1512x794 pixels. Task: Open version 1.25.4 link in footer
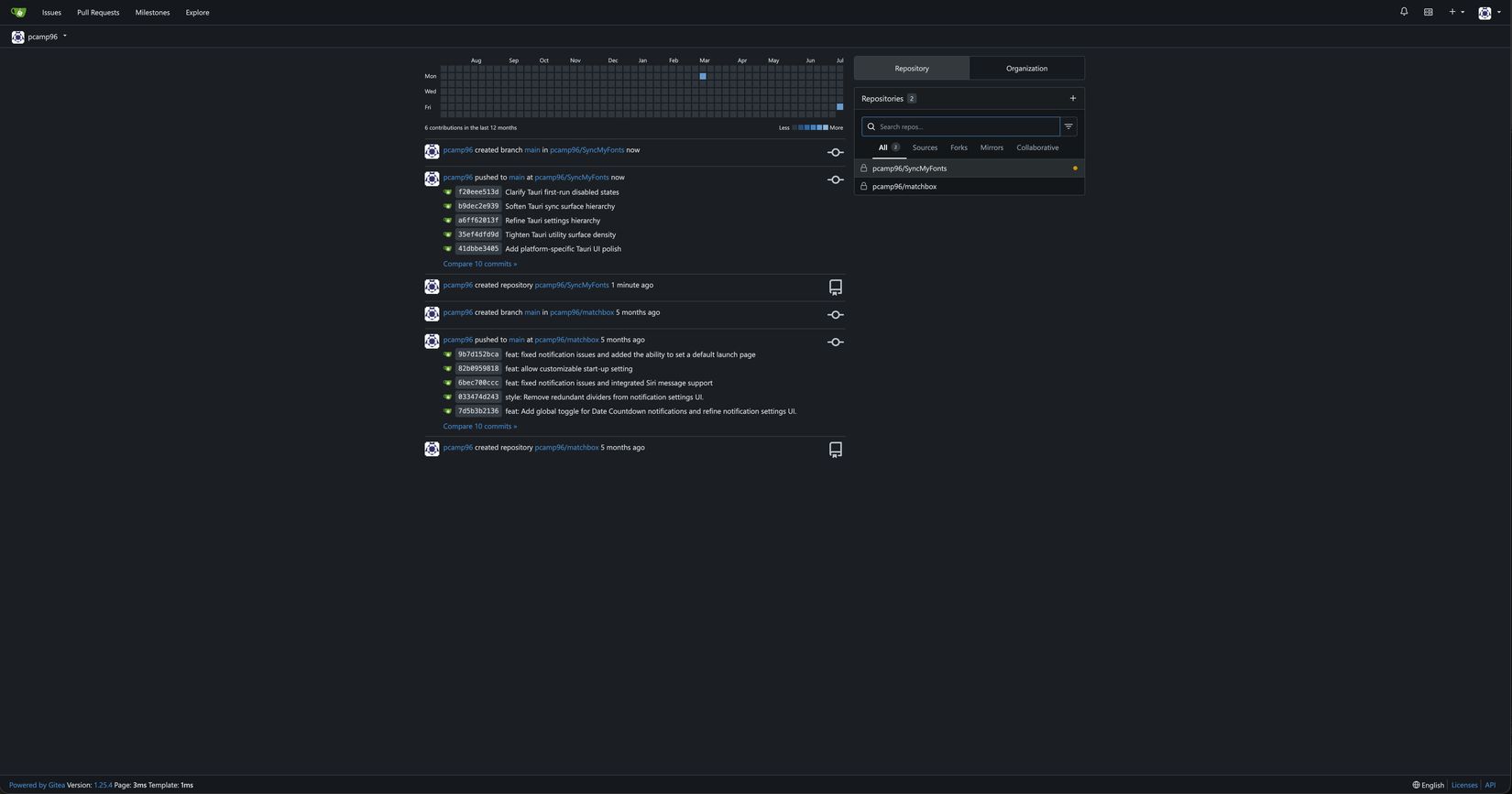(x=103, y=785)
